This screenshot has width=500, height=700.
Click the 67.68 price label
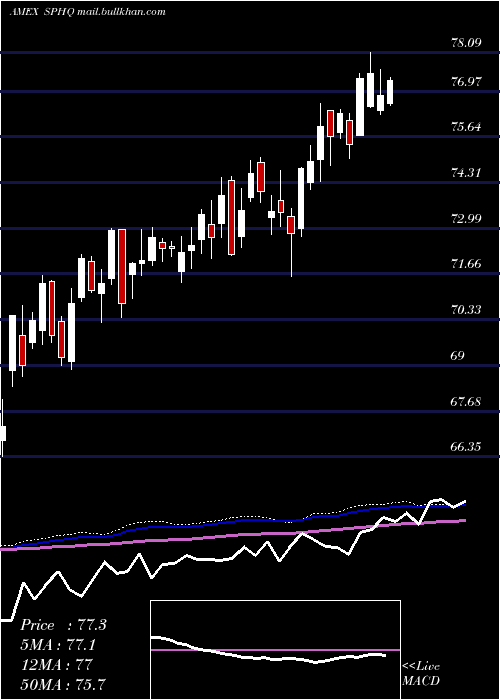point(467,401)
